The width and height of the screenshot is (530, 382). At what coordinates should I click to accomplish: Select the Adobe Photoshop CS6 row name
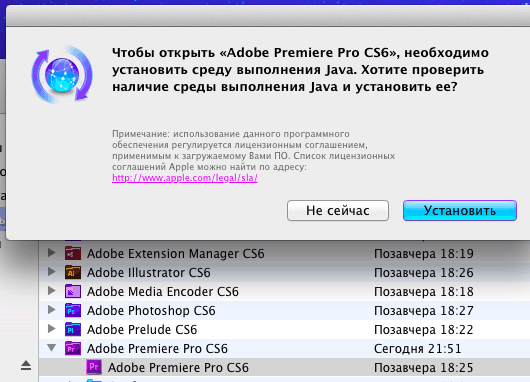151,311
